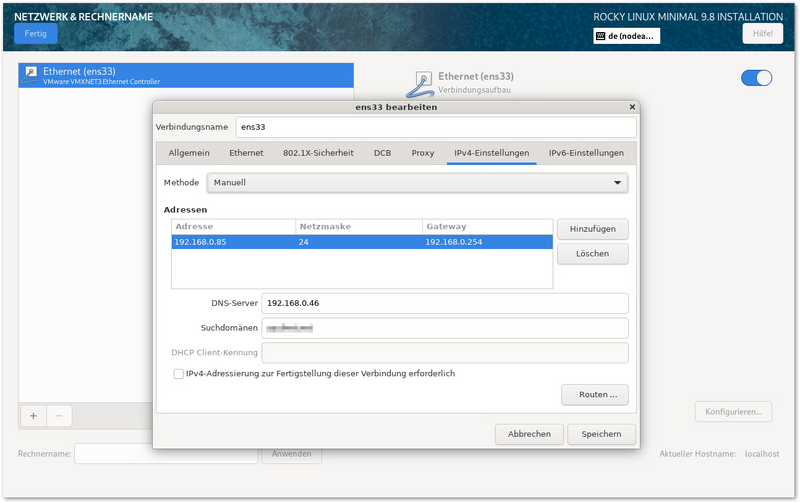This screenshot has height=503, width=800.
Task: Click the Netzmaske column header
Action: click(359, 227)
